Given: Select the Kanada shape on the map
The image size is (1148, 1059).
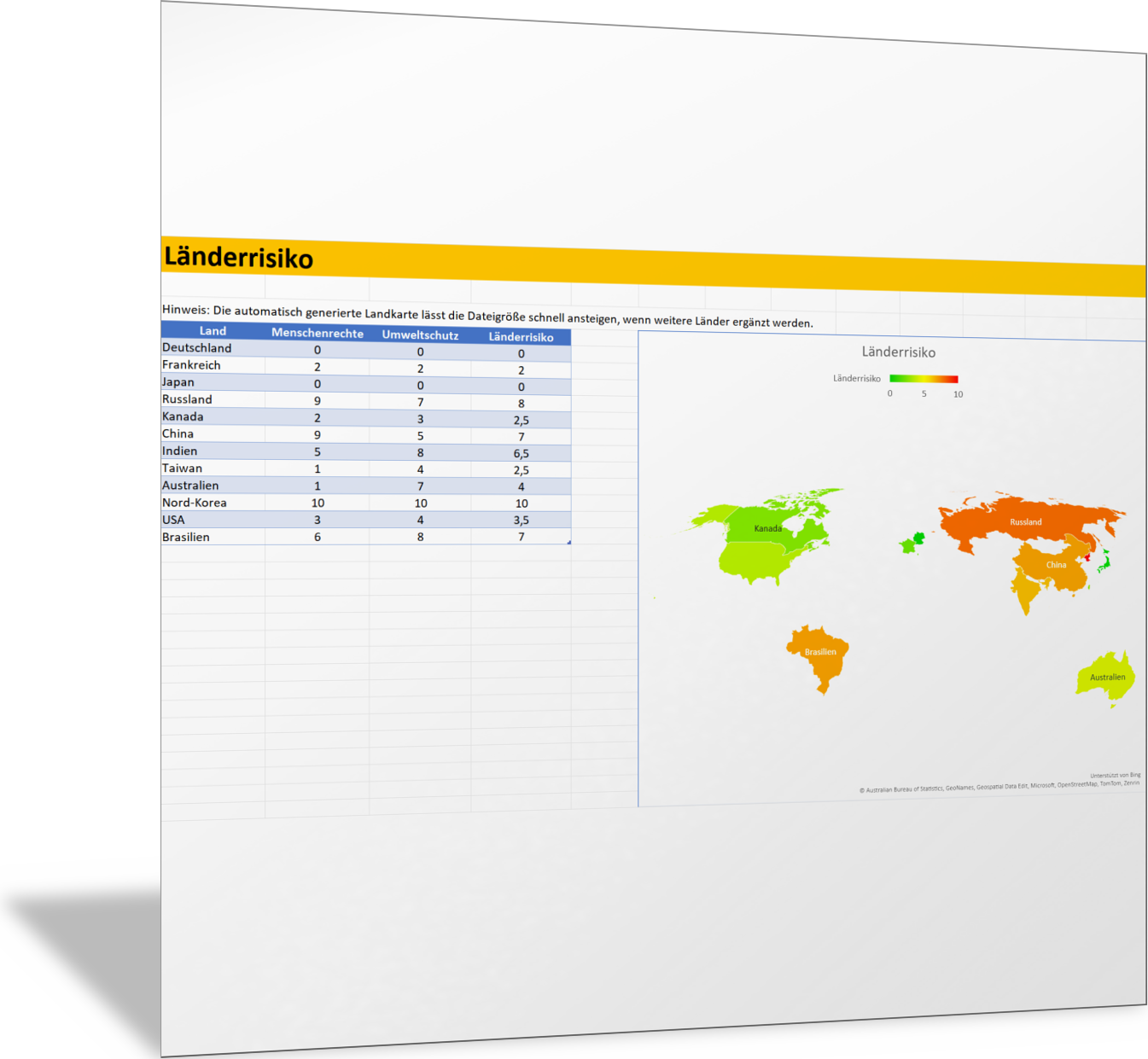Looking at the screenshot, I should 767,528.
